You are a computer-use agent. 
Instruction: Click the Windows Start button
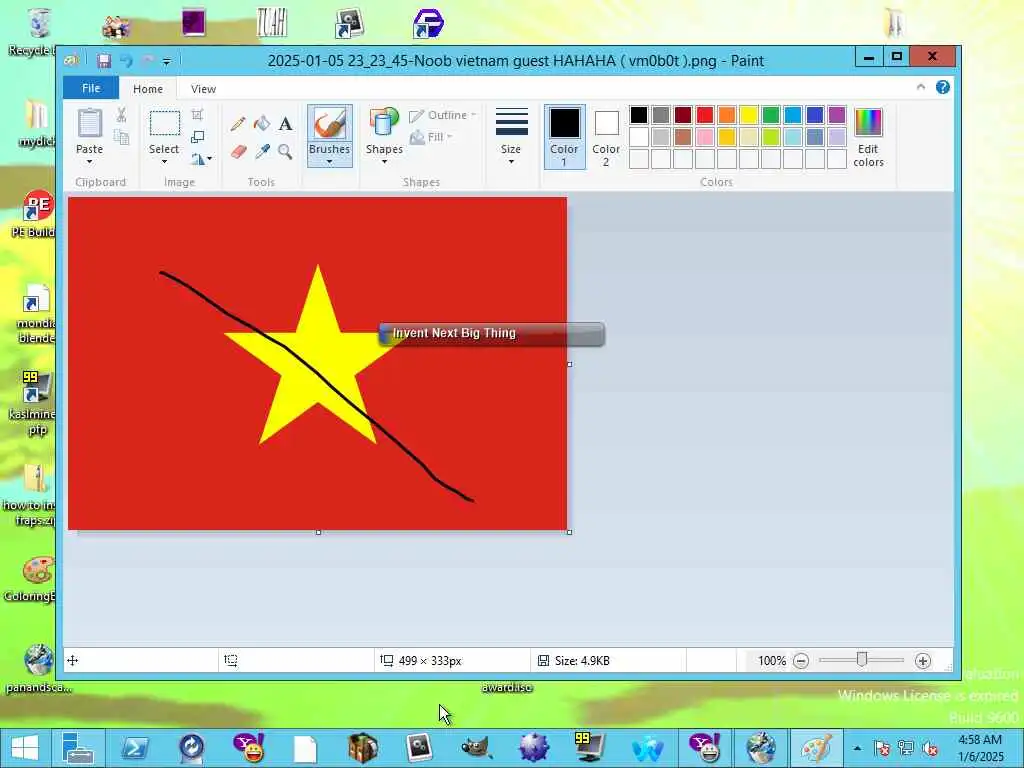[x=24, y=748]
